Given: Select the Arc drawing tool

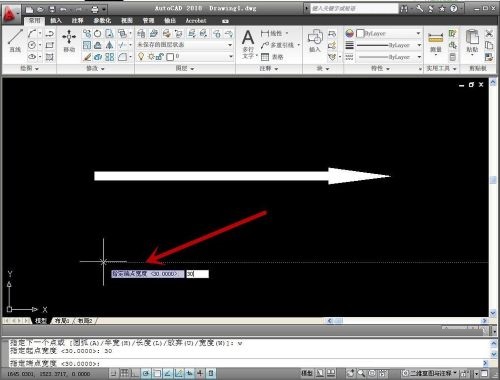Looking at the screenshot, I should pyautogui.click(x=32, y=33).
